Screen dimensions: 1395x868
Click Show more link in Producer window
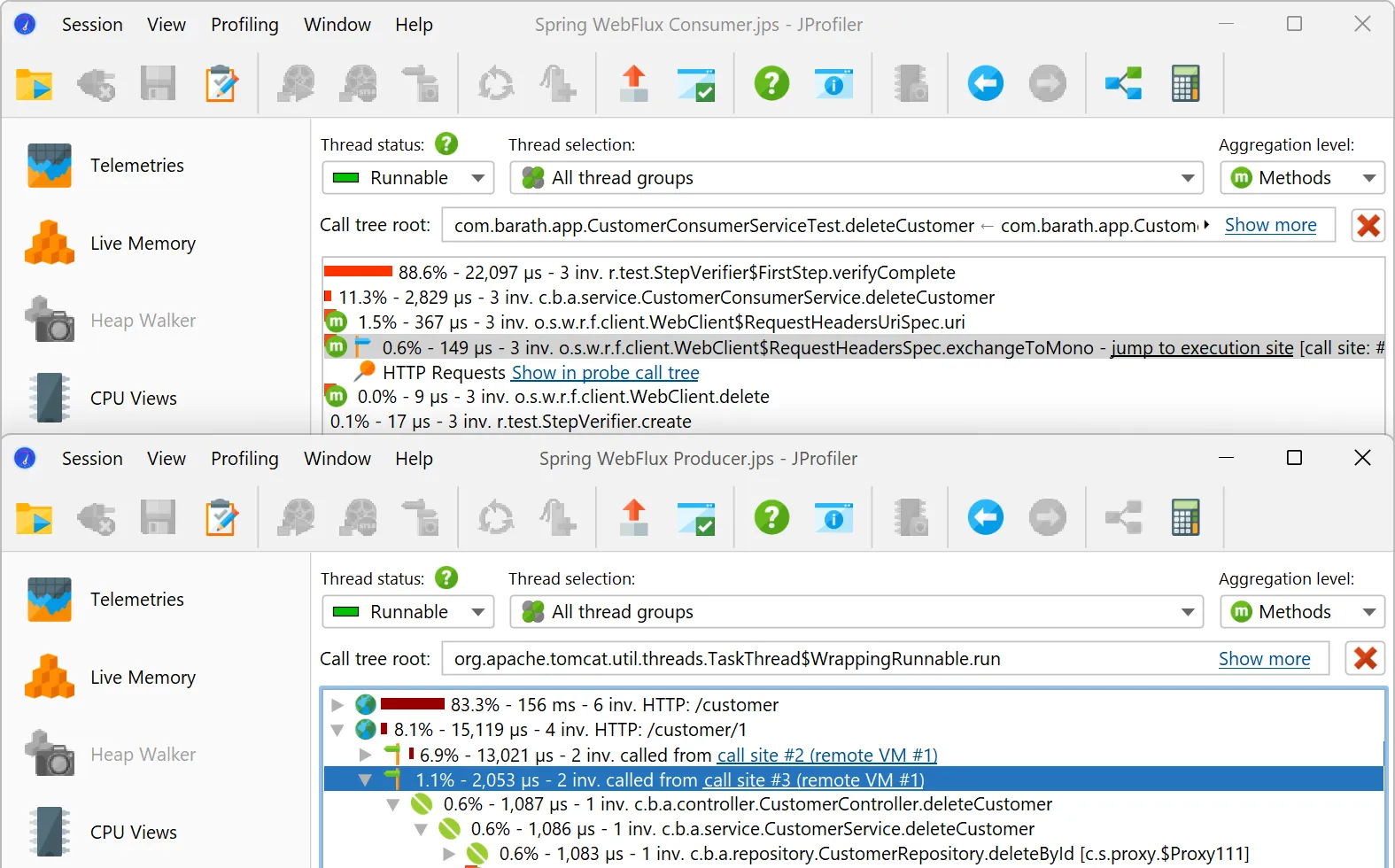pyautogui.click(x=1264, y=659)
